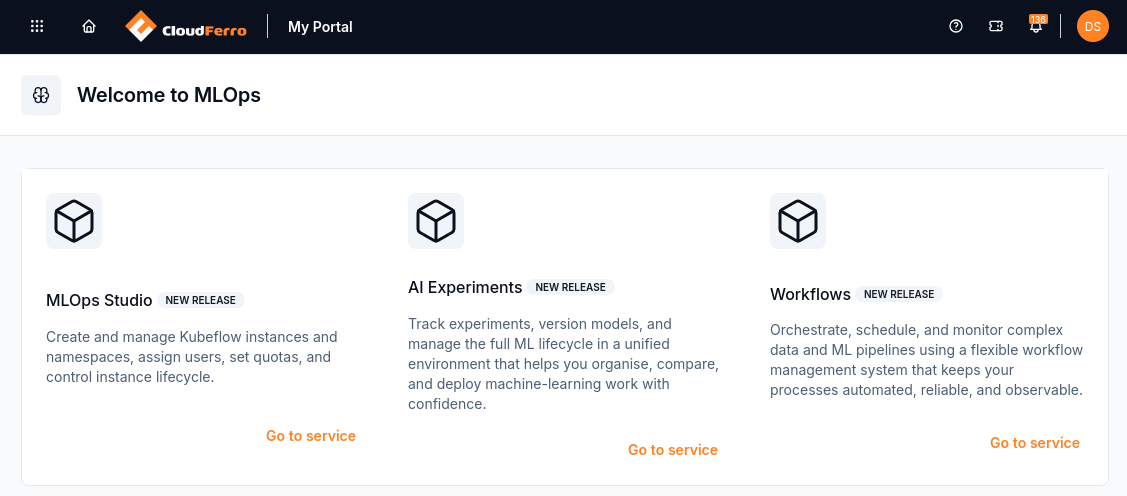The height and width of the screenshot is (496, 1127).
Task: Click the description starting 'Orchestrate, schedule, and monitor'
Action: [926, 360]
